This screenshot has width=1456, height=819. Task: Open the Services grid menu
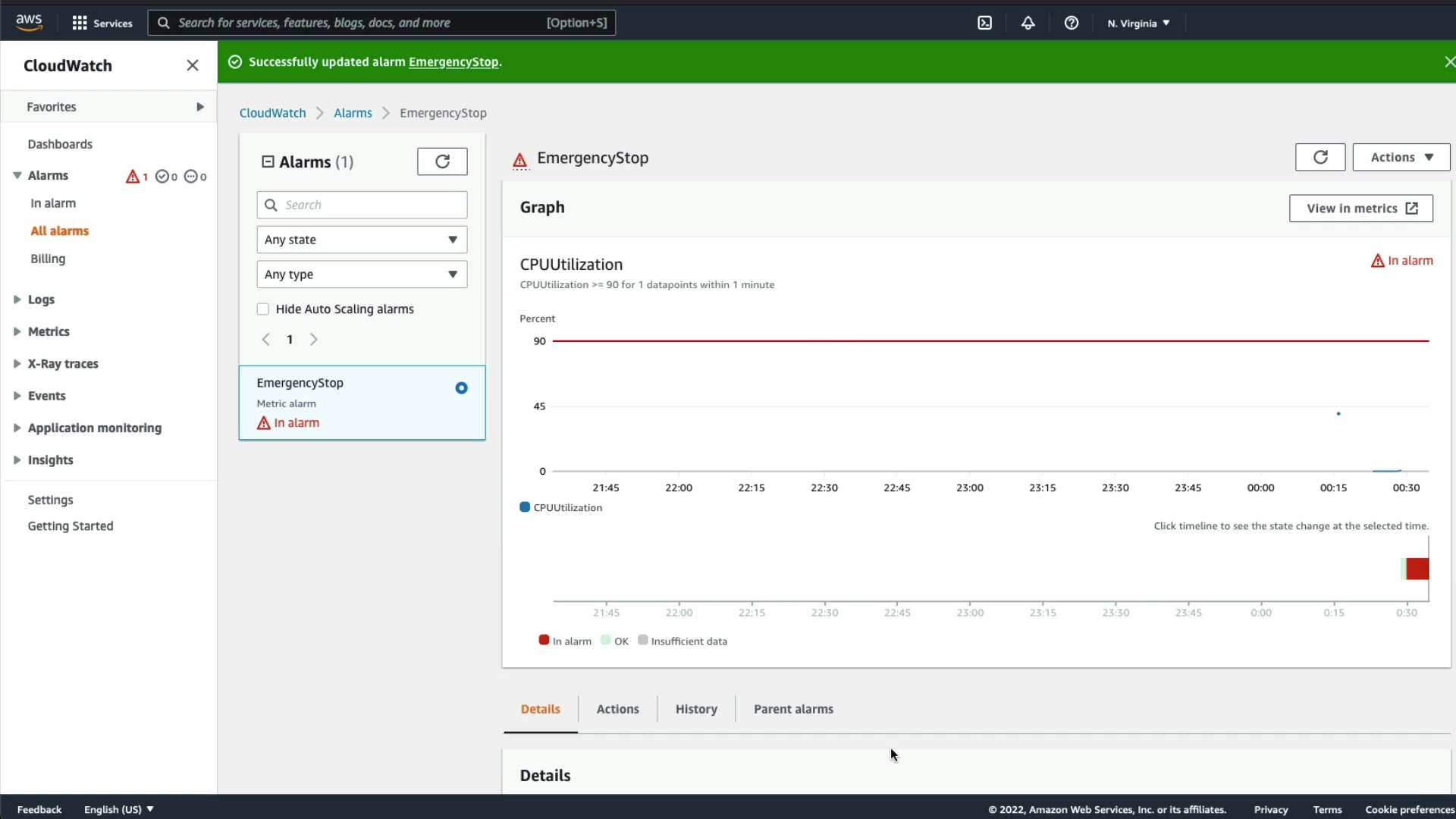(x=102, y=23)
